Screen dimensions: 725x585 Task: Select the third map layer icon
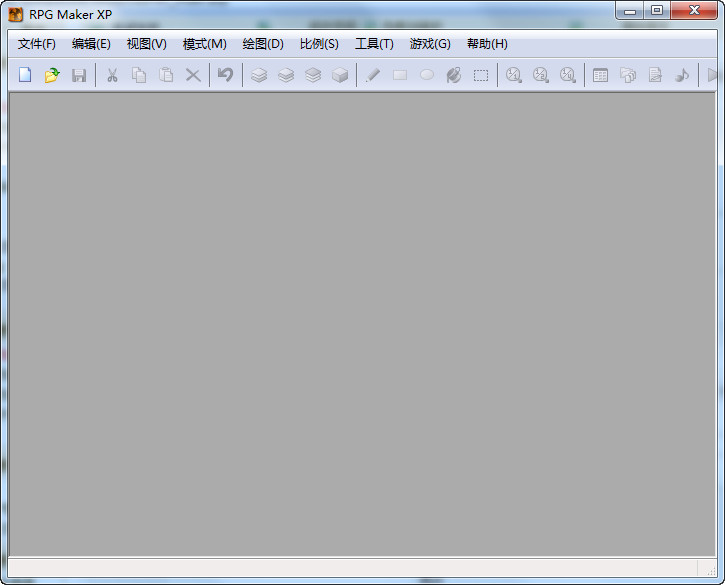(x=313, y=75)
